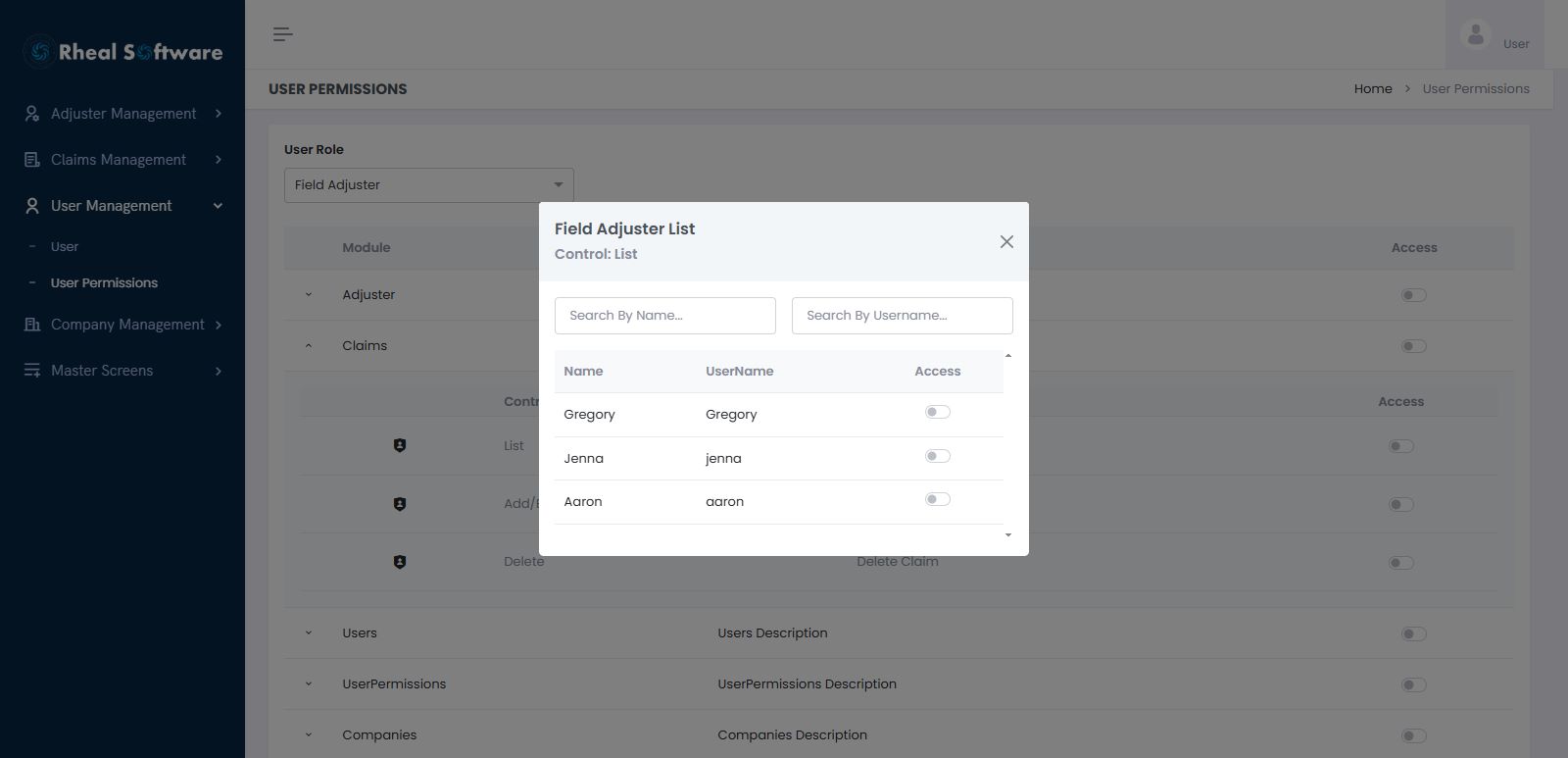1568x758 pixels.
Task: Toggle Adjuster module access switch
Action: click(x=1414, y=295)
